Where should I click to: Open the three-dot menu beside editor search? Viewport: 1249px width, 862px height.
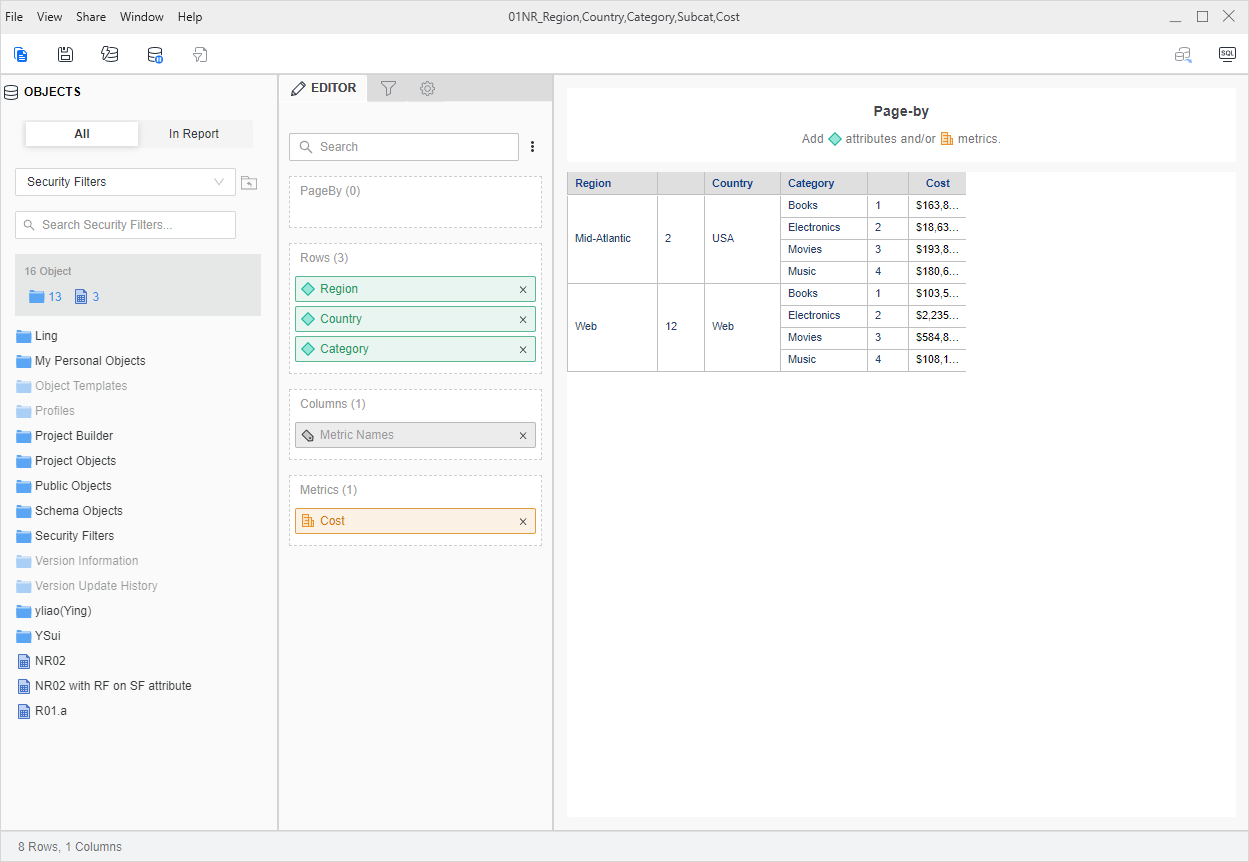[x=532, y=147]
